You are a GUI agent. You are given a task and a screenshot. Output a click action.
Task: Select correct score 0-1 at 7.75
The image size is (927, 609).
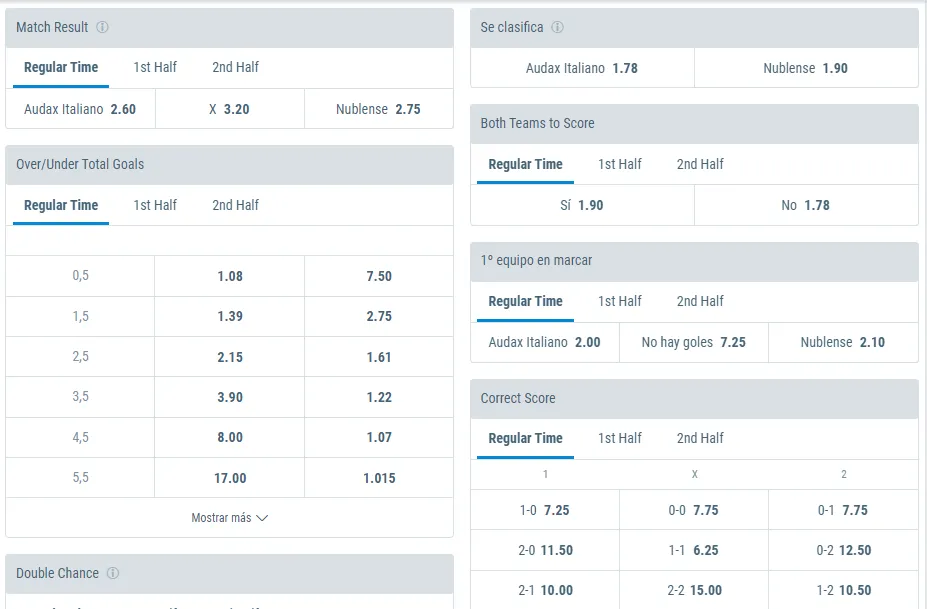pos(843,510)
